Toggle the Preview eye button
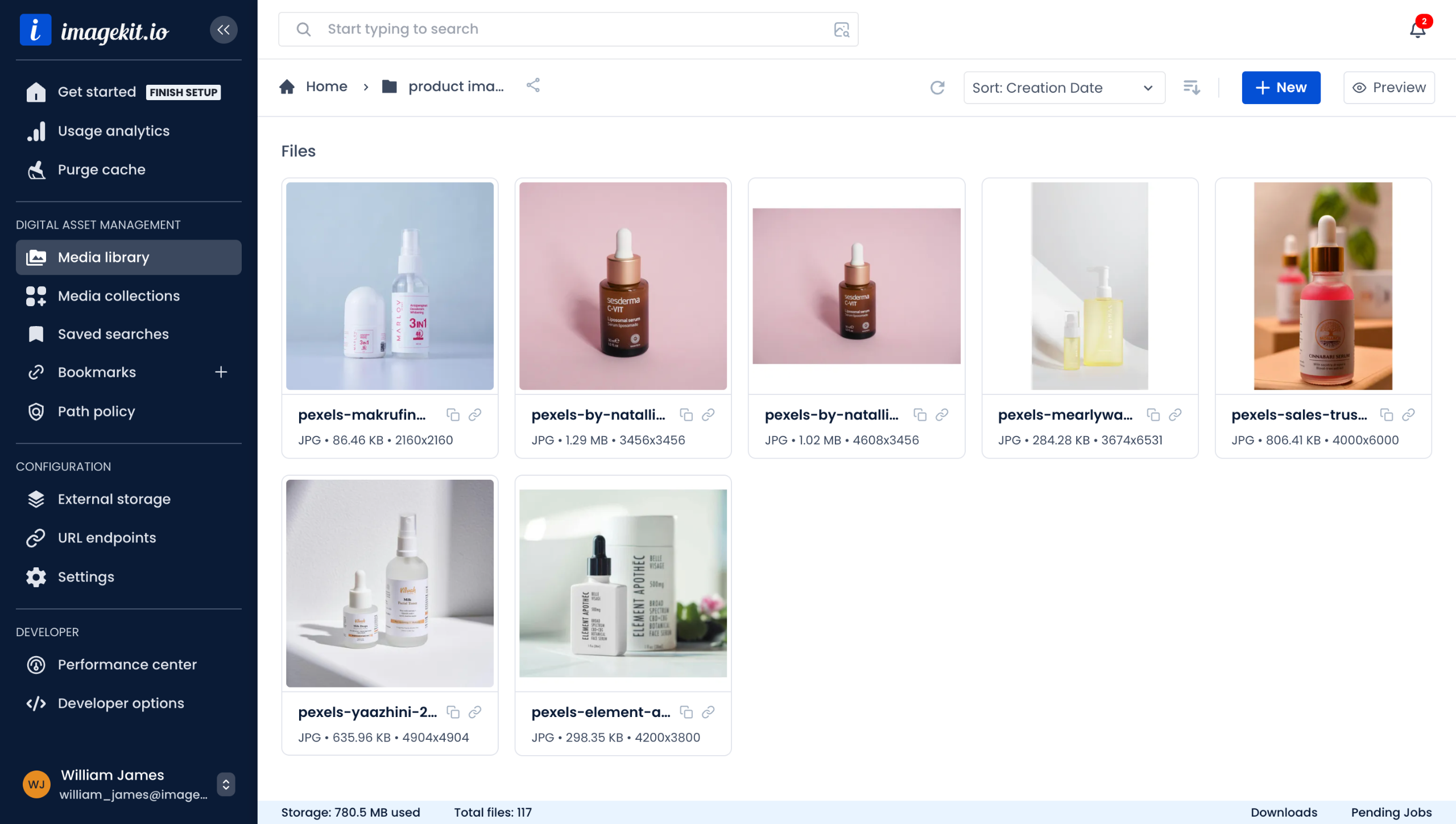1456x824 pixels. coord(1388,88)
